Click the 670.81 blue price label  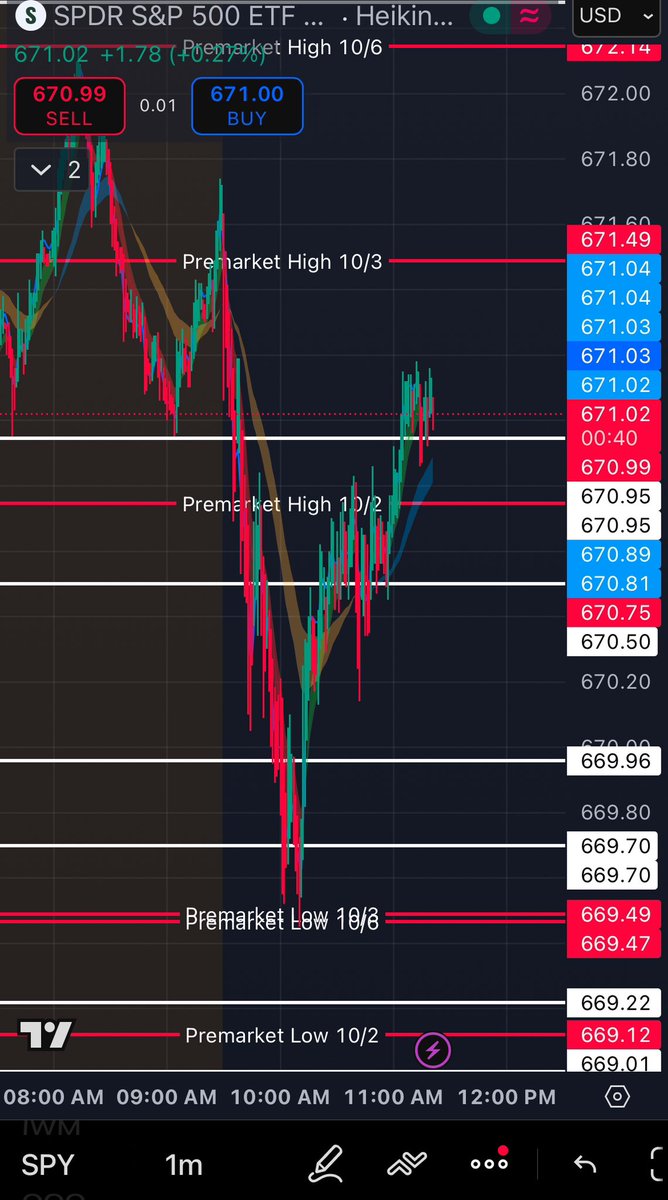[614, 584]
